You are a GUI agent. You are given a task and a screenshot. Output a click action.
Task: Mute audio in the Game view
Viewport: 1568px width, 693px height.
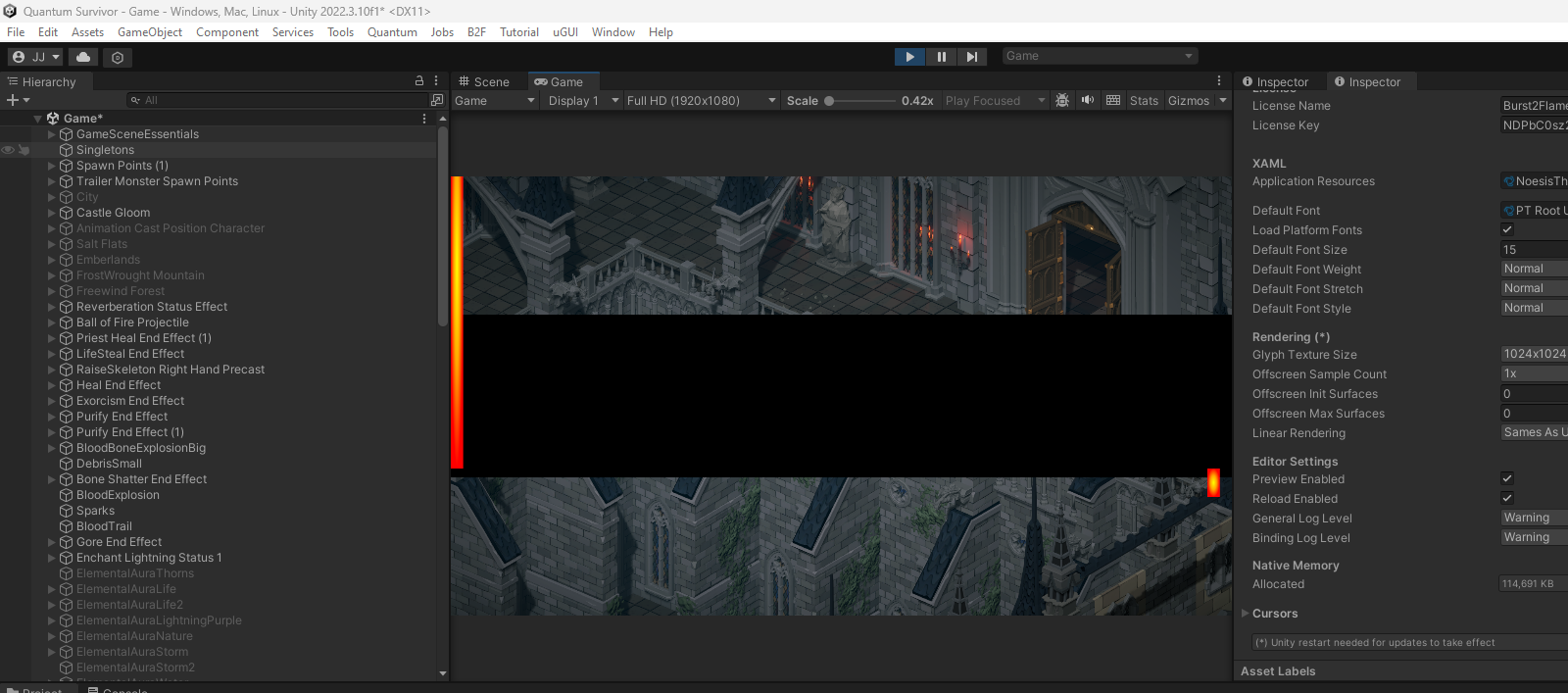click(1088, 100)
